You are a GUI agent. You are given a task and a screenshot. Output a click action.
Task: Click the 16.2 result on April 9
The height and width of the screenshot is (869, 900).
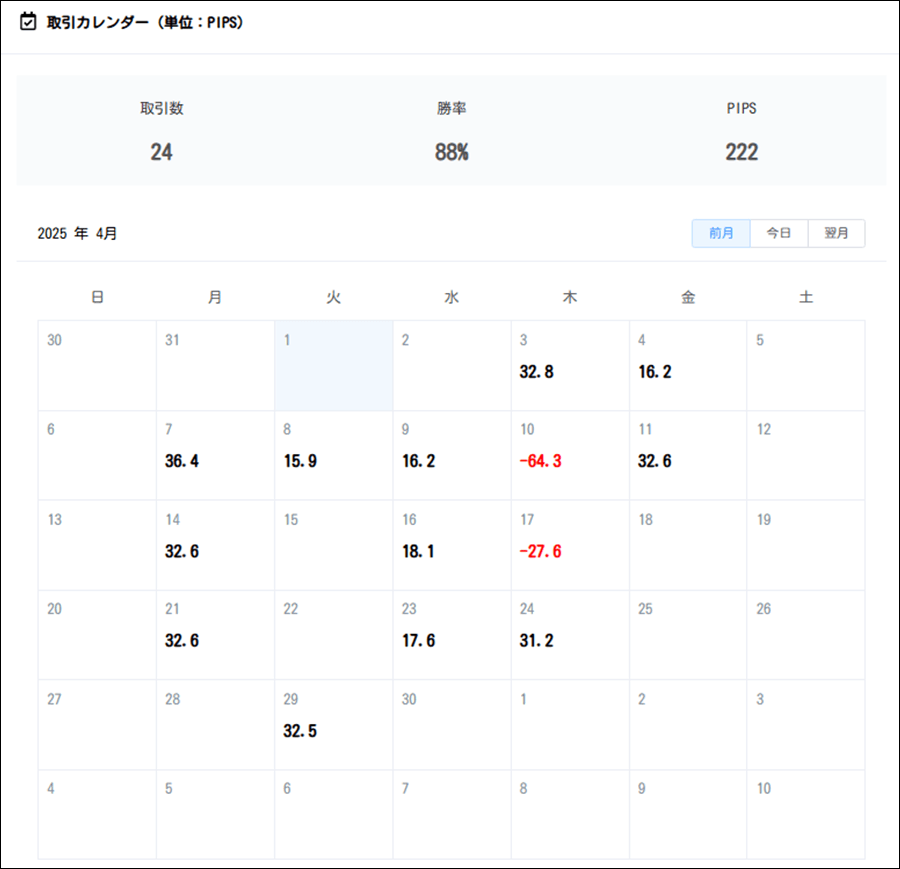coord(418,461)
